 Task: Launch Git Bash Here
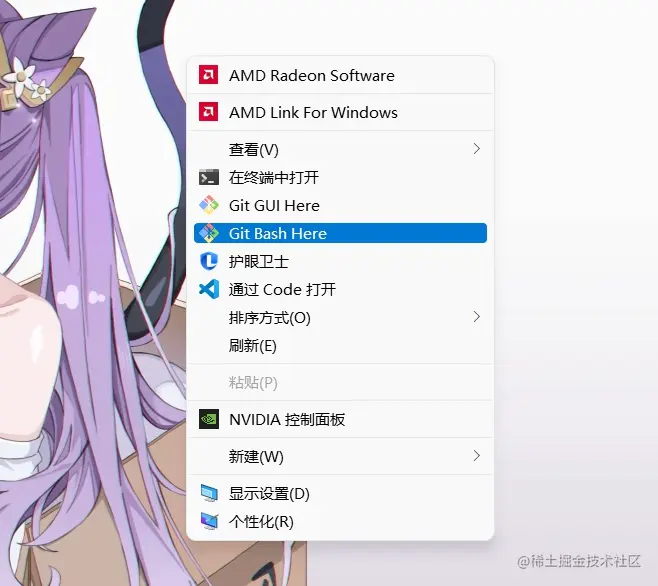point(340,233)
